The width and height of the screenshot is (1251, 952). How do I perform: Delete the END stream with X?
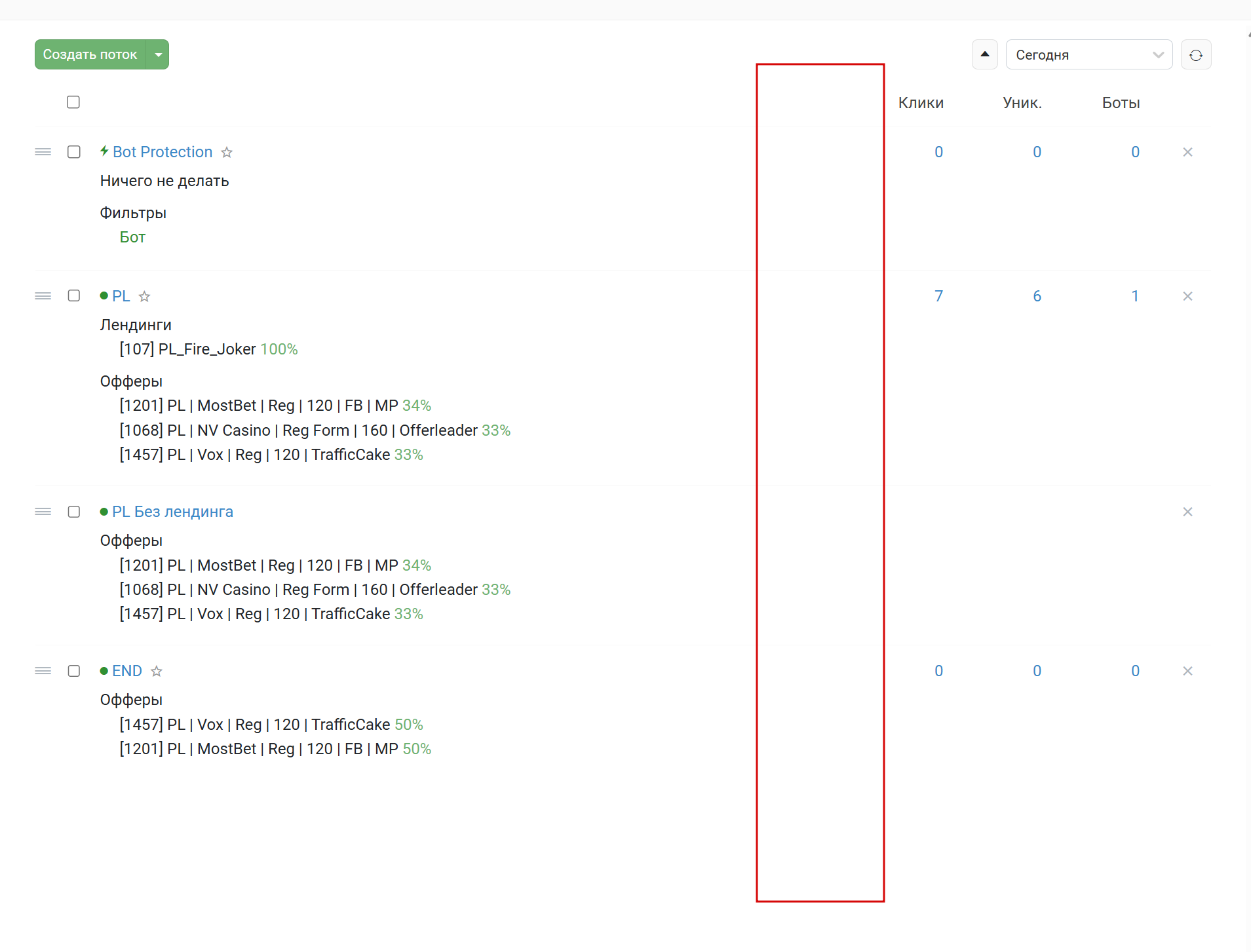[1187, 671]
